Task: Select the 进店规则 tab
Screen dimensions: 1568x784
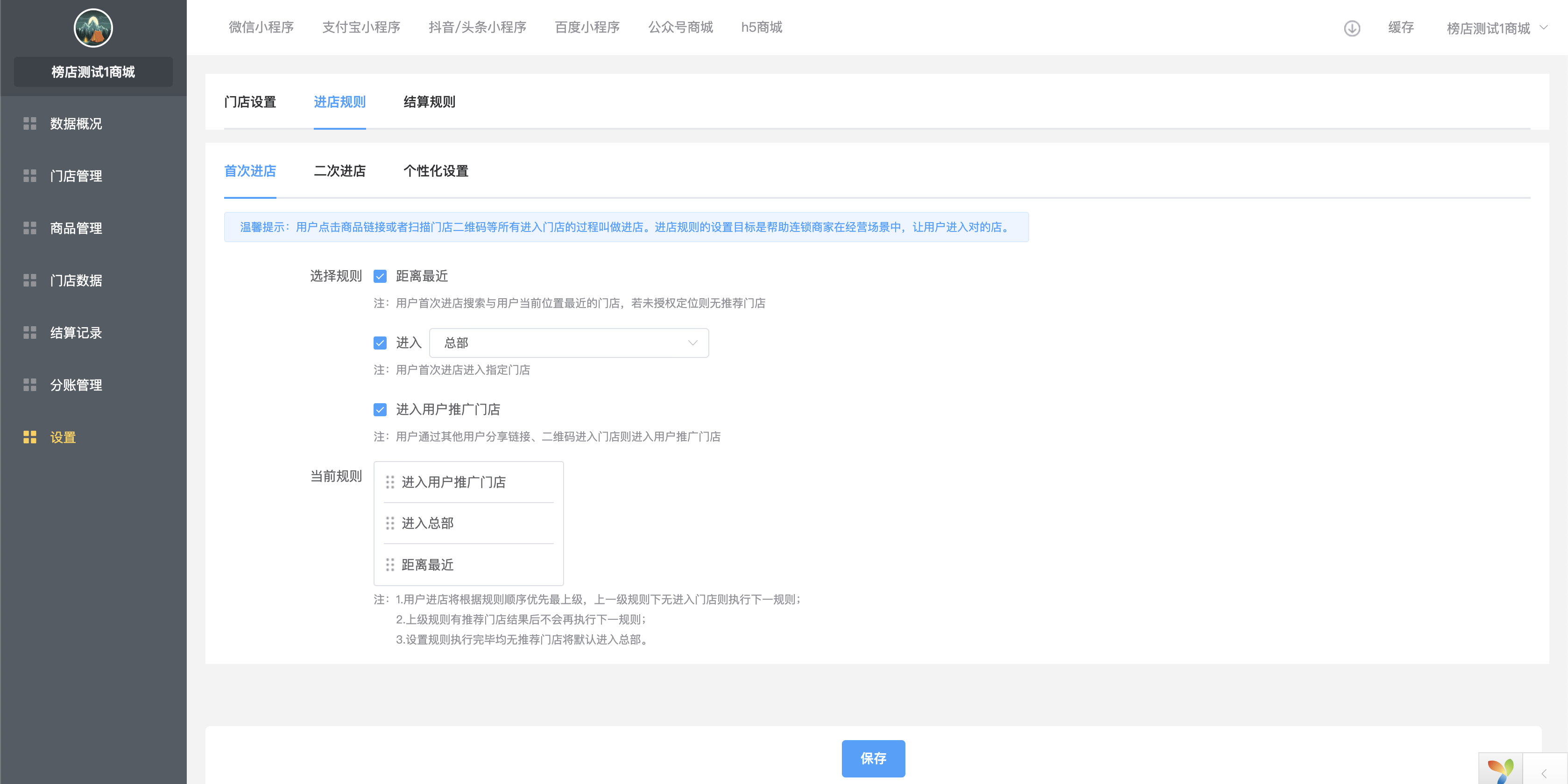Action: click(339, 102)
